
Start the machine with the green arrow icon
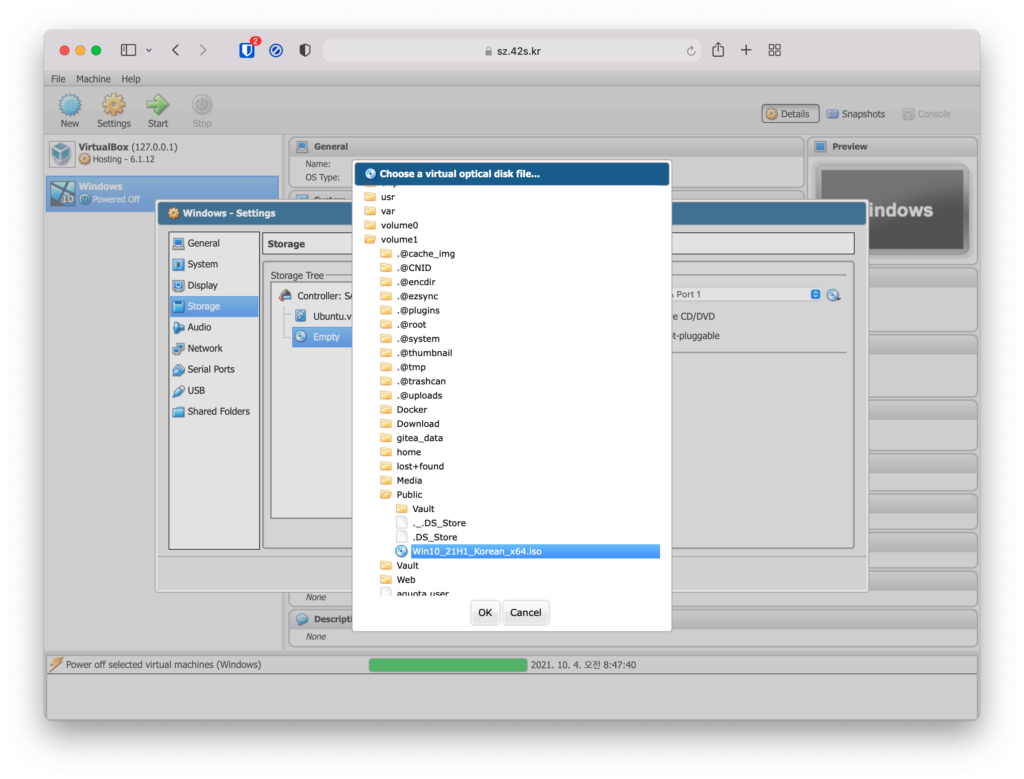tap(157, 104)
